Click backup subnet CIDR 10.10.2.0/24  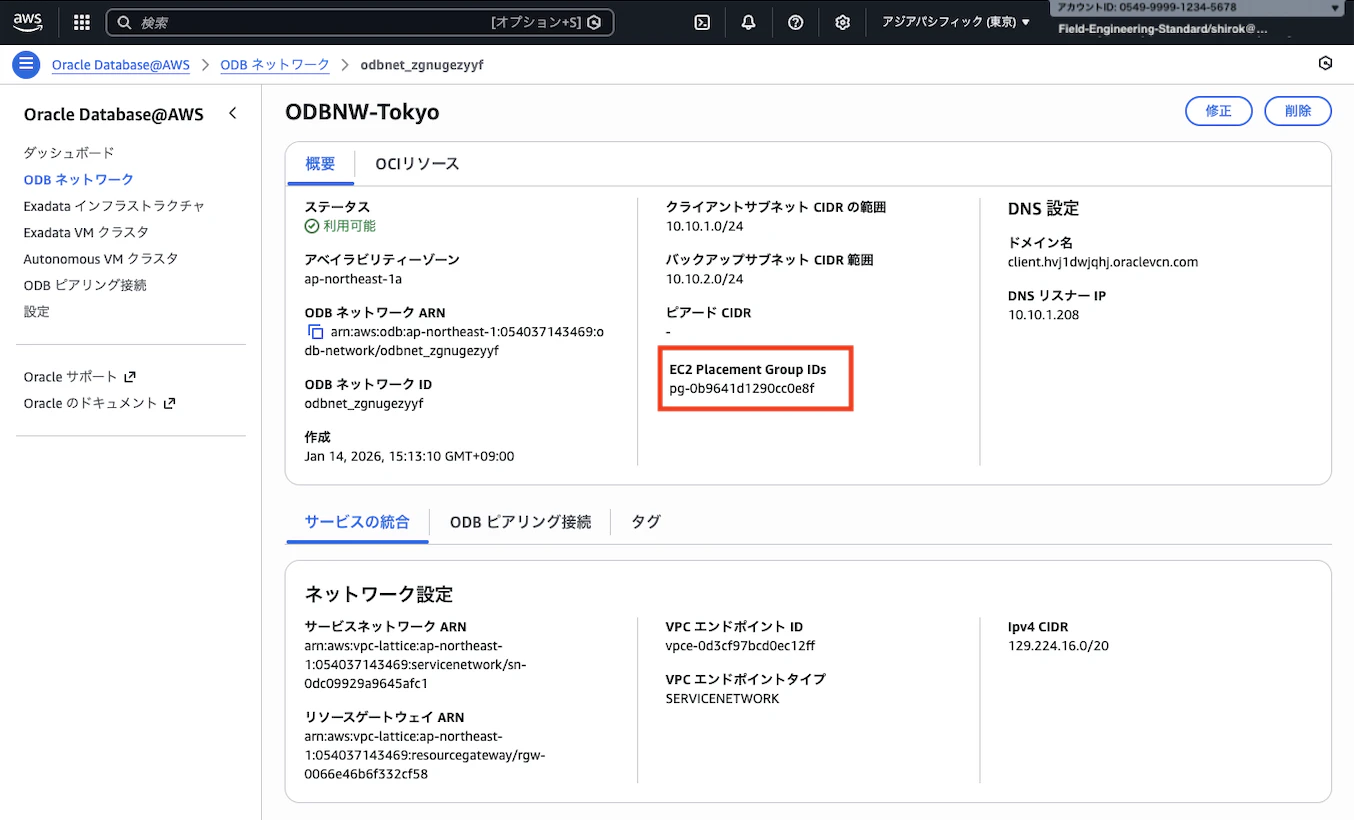coord(705,279)
